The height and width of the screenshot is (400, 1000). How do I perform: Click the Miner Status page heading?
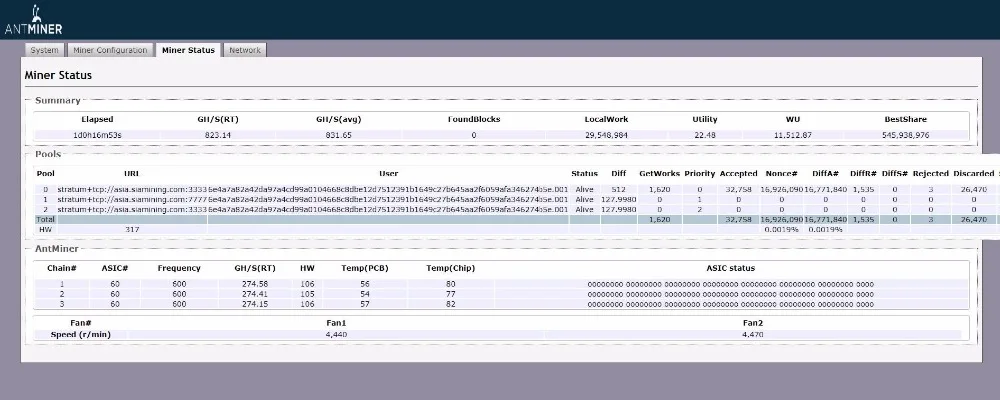tap(58, 75)
